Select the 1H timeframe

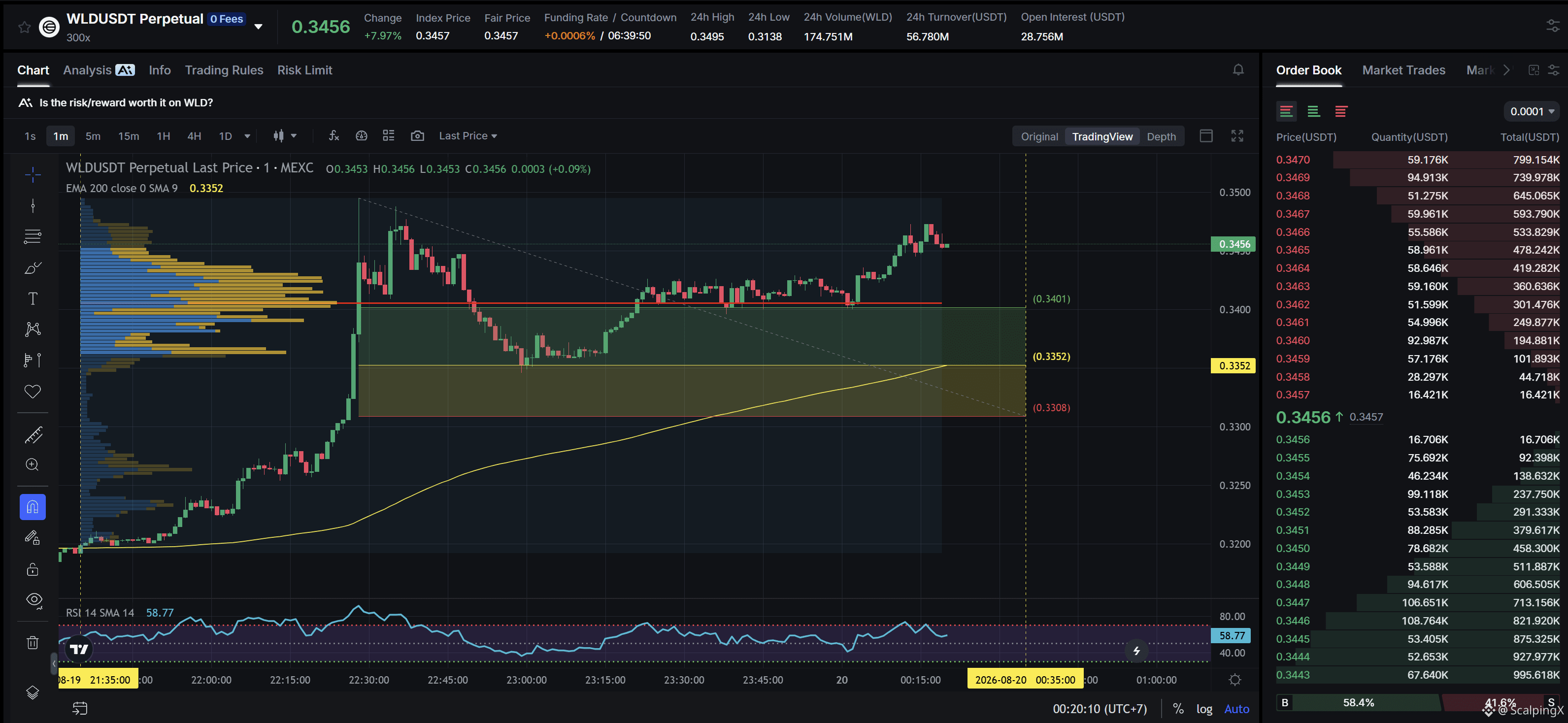click(x=163, y=136)
